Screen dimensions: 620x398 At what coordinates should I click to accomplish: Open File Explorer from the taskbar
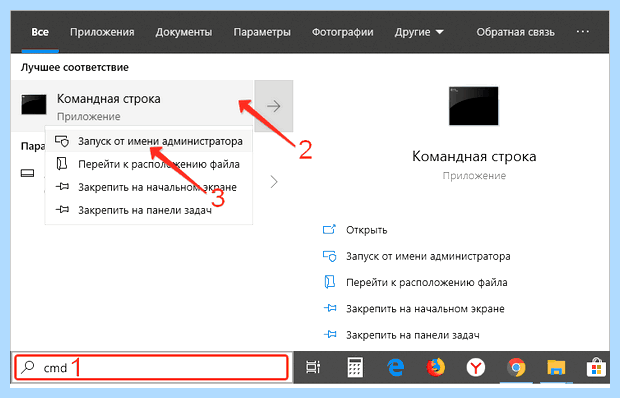tap(556, 368)
